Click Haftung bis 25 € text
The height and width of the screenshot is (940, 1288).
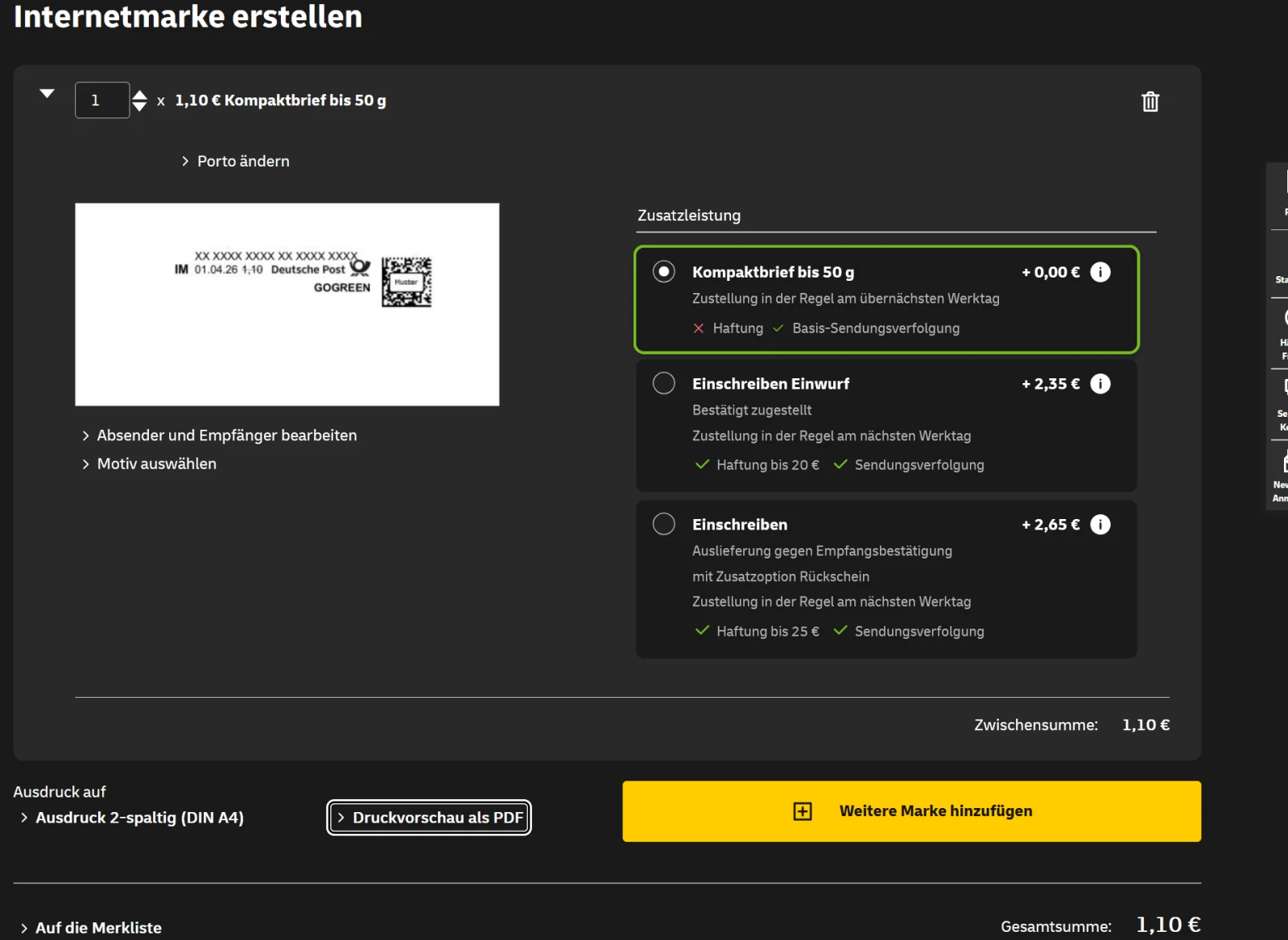(768, 632)
